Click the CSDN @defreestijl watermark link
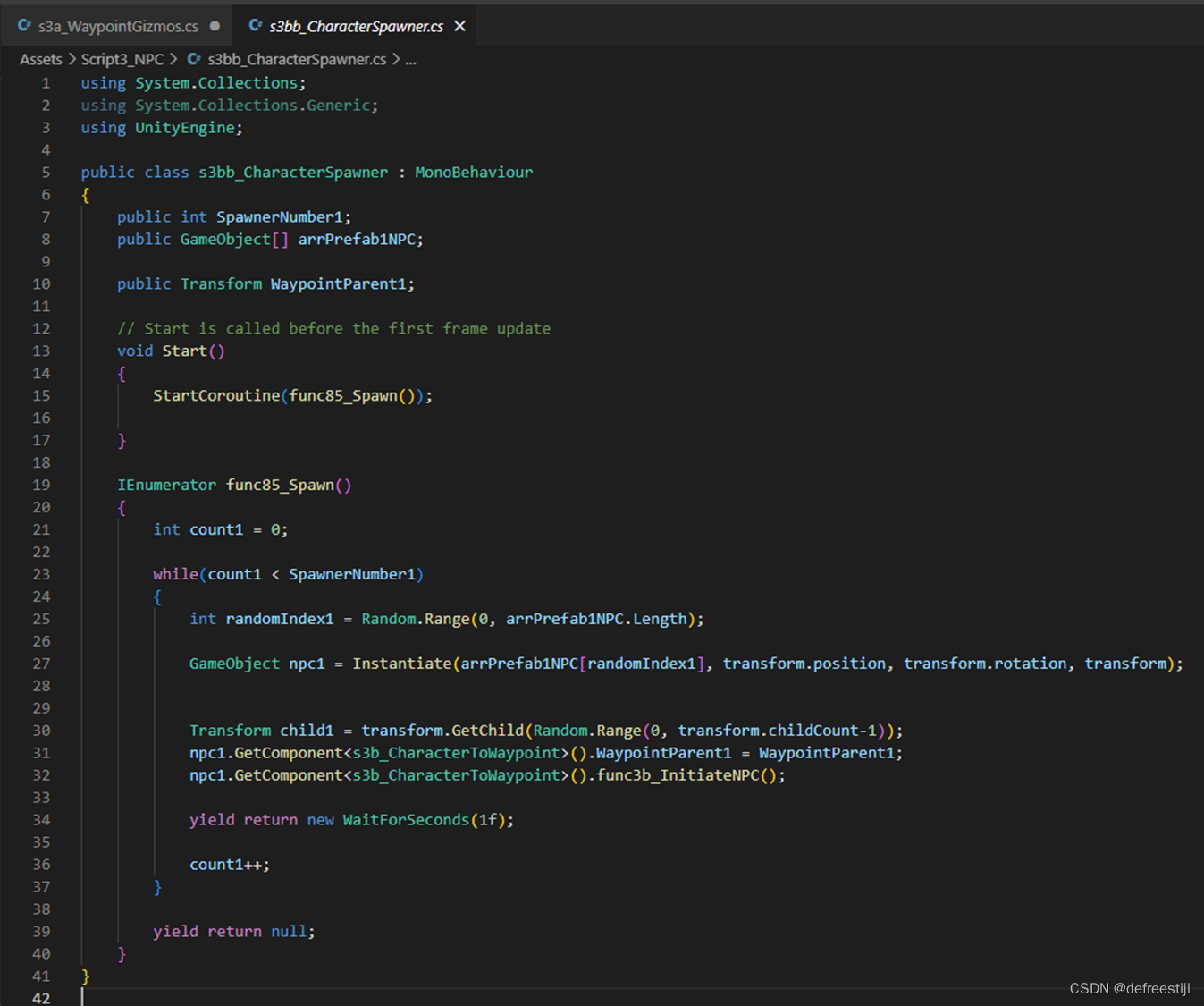The image size is (1204, 1006). 1129,988
